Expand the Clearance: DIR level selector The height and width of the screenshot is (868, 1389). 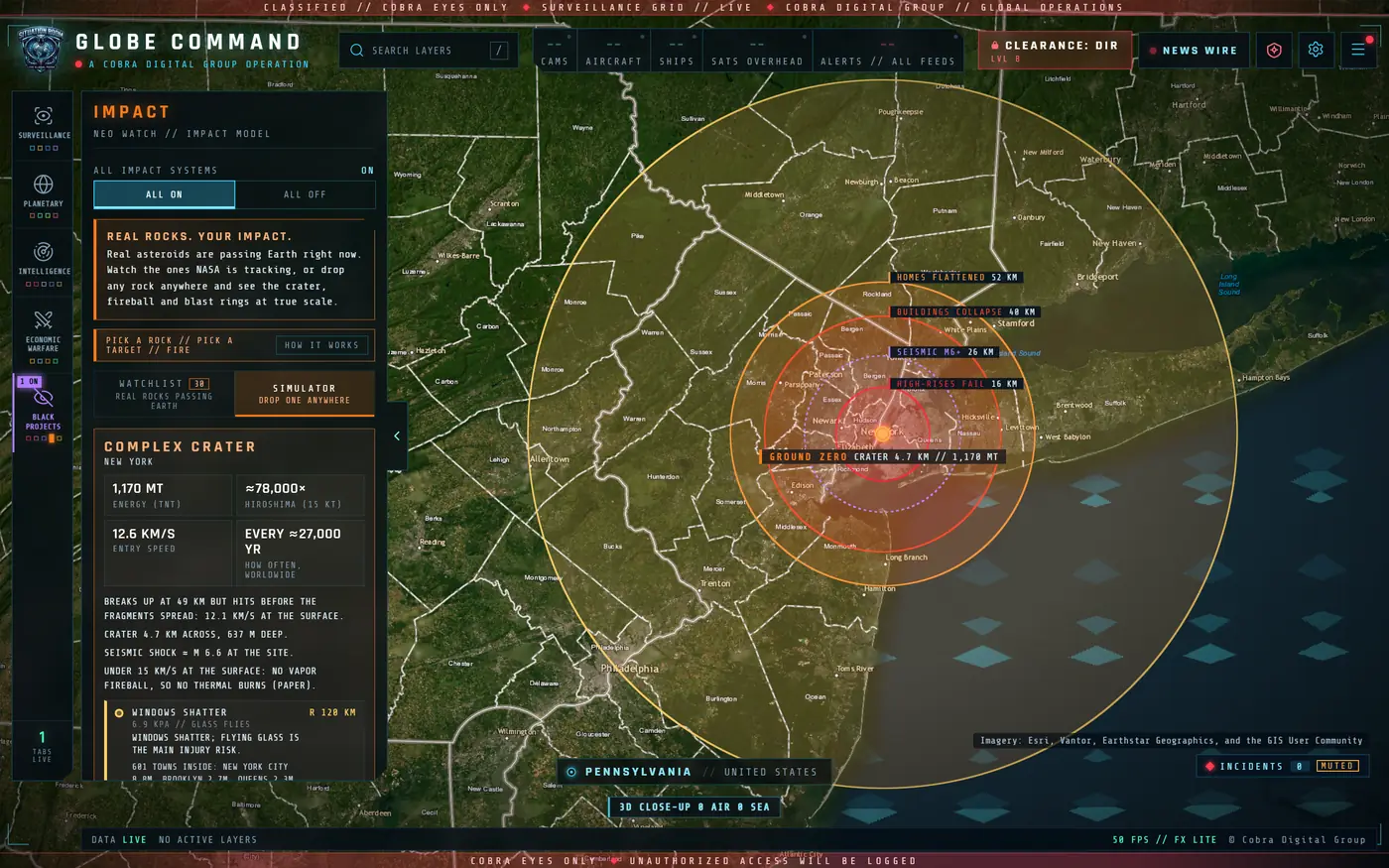[x=1055, y=50]
